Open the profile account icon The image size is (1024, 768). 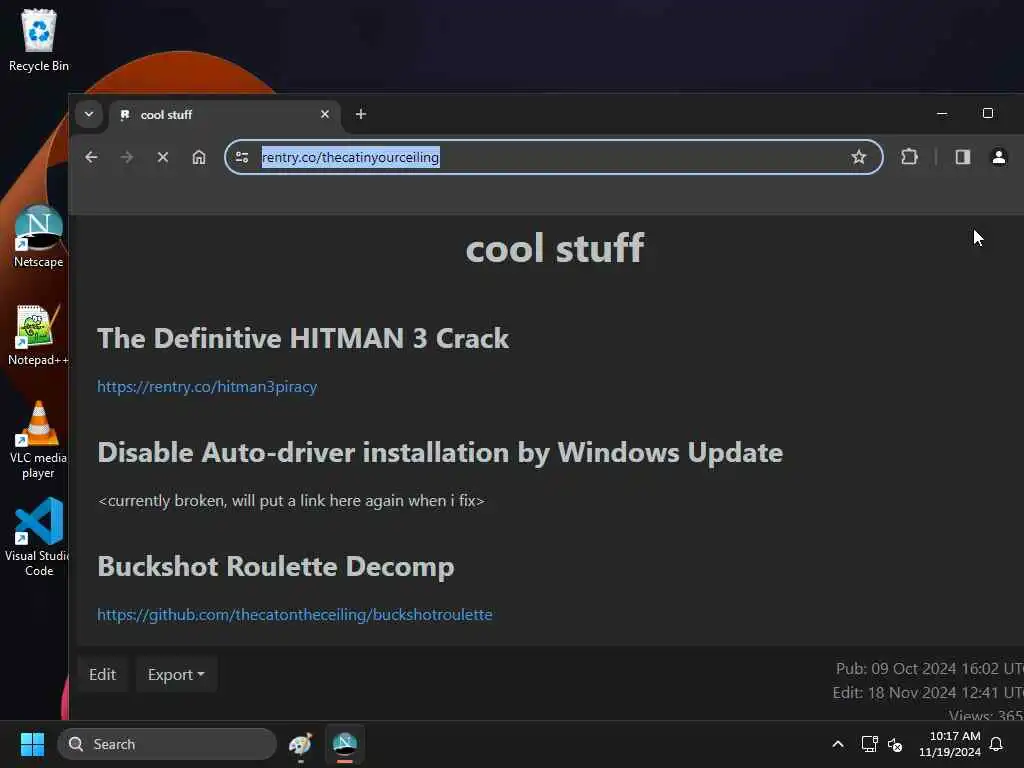[x=999, y=157]
